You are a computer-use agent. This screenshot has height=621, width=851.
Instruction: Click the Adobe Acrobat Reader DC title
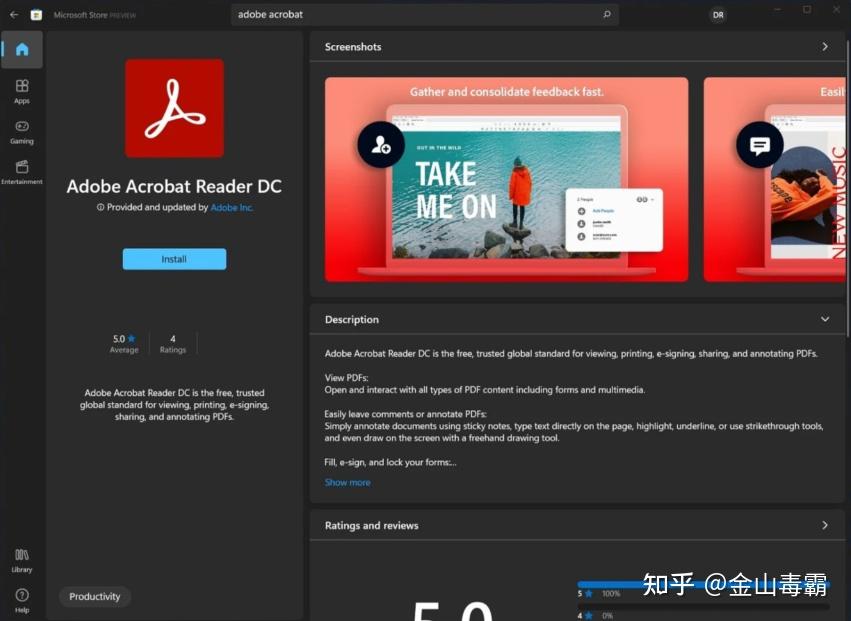[174, 186]
